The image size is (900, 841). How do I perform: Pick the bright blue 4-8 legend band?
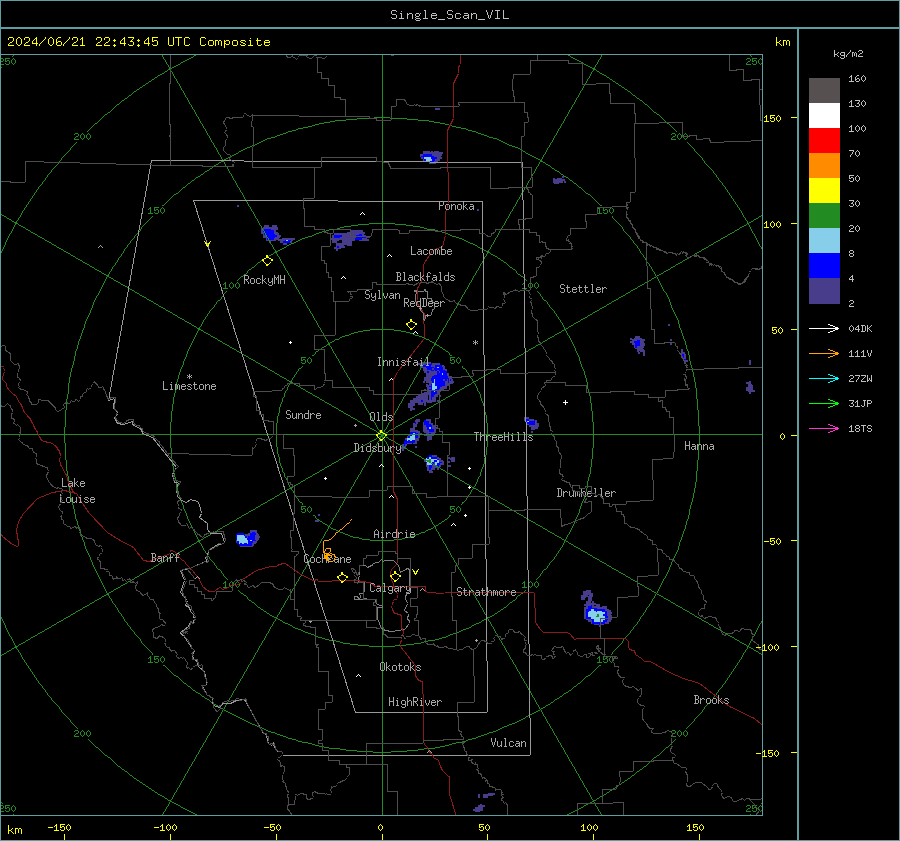[x=824, y=266]
